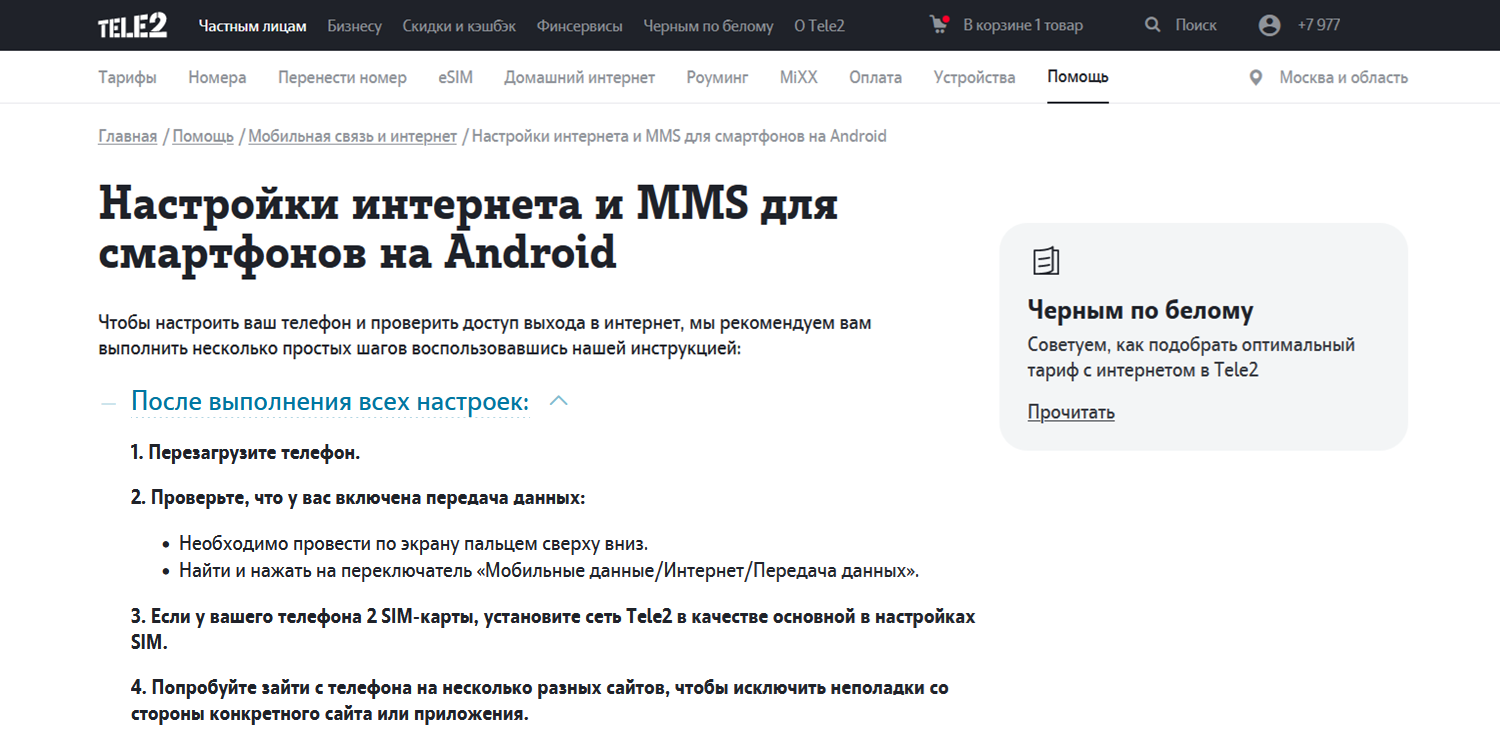Click the Tele2 logo
The height and width of the screenshot is (753, 1500).
click(132, 26)
